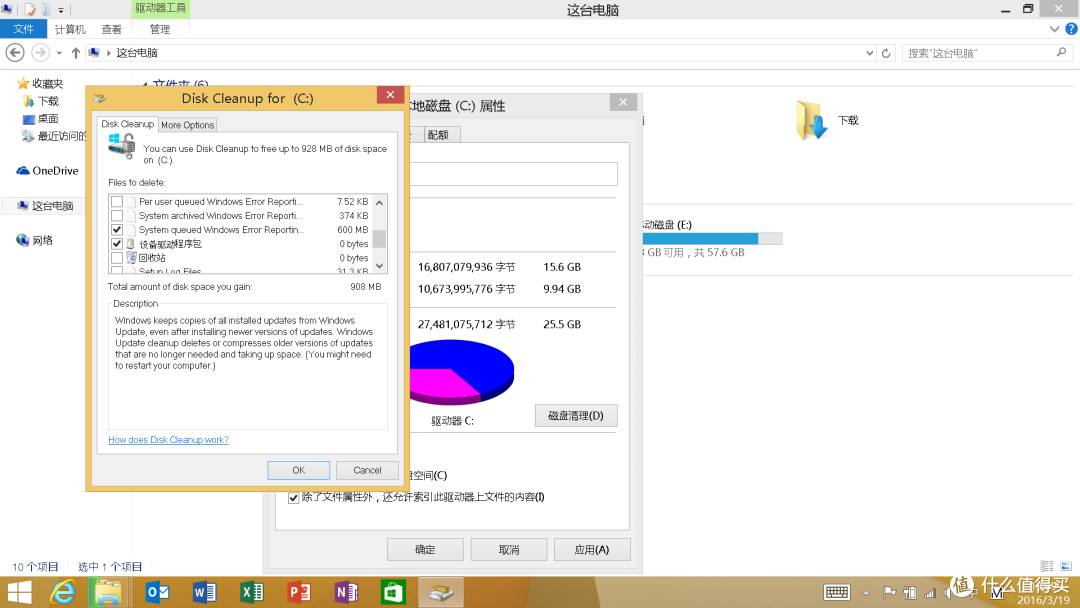Check System archived Windows Error Reporting
1080x608 pixels.
click(117, 216)
